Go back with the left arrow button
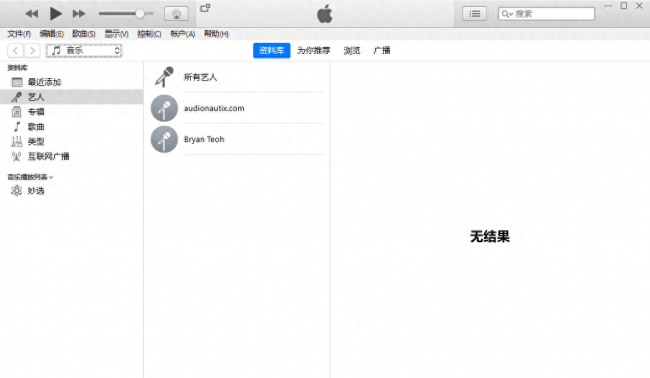The height and width of the screenshot is (378, 650). click(x=15, y=51)
